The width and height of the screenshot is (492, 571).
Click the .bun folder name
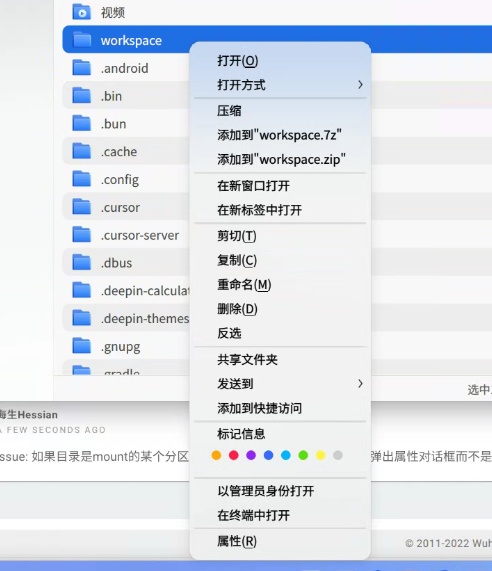point(114,124)
